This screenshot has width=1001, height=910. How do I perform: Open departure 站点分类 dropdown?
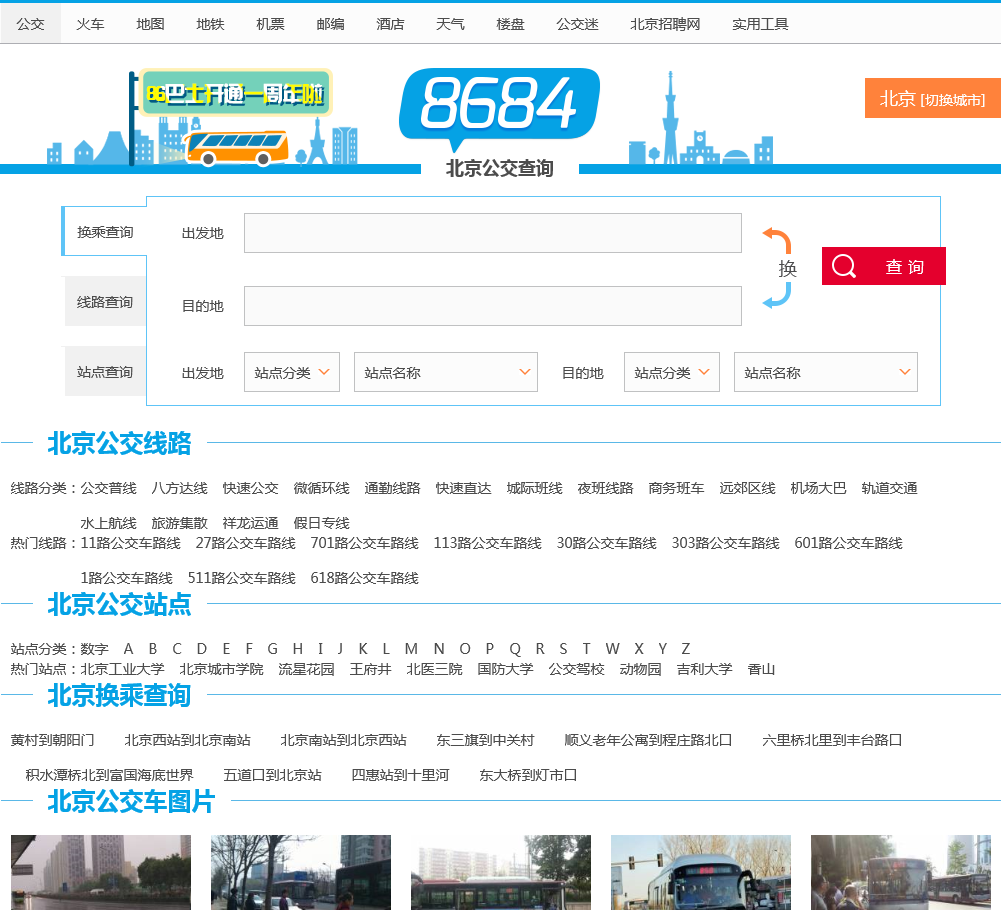[x=292, y=372]
